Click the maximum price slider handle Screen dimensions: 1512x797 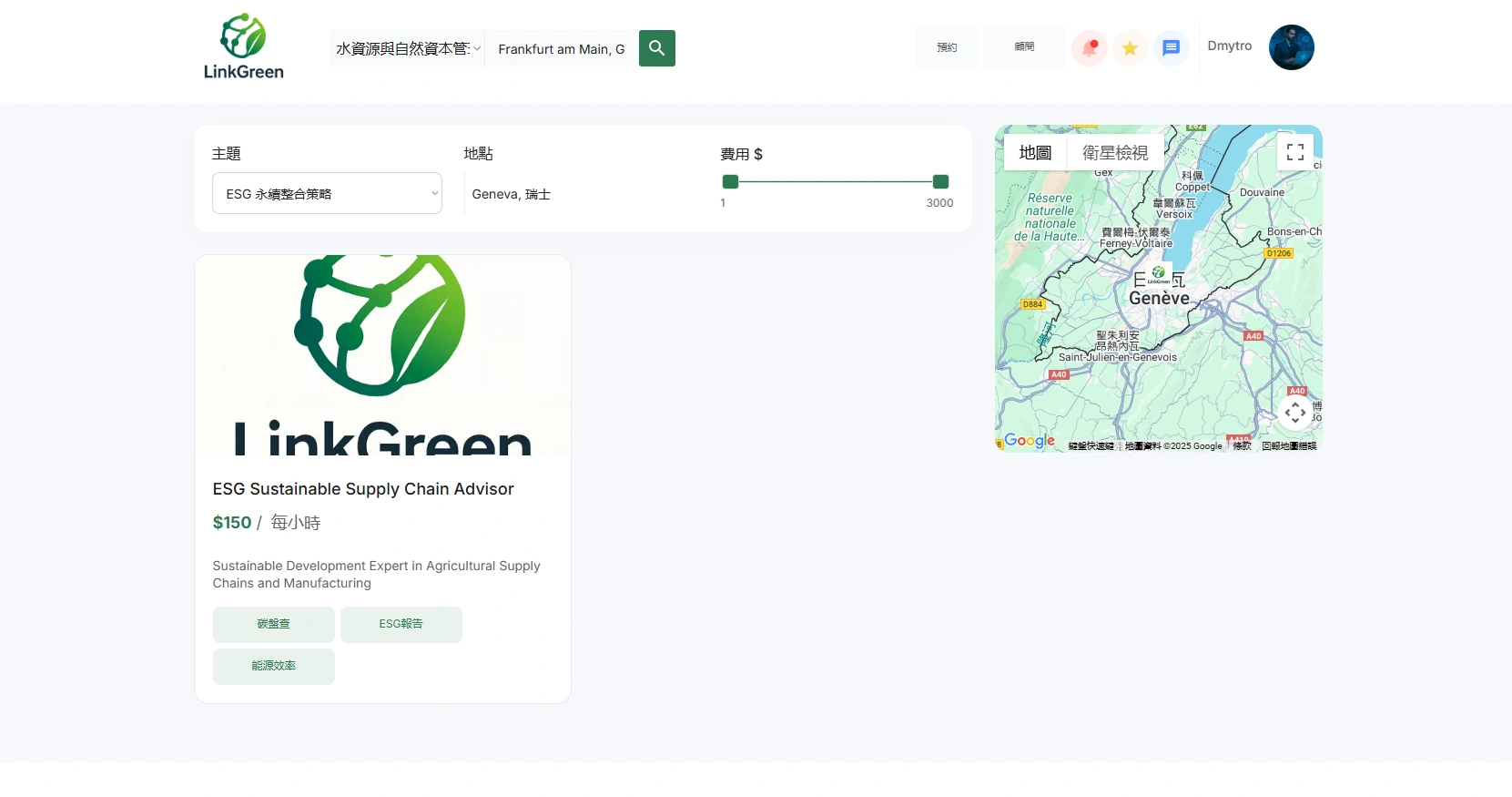pos(941,181)
